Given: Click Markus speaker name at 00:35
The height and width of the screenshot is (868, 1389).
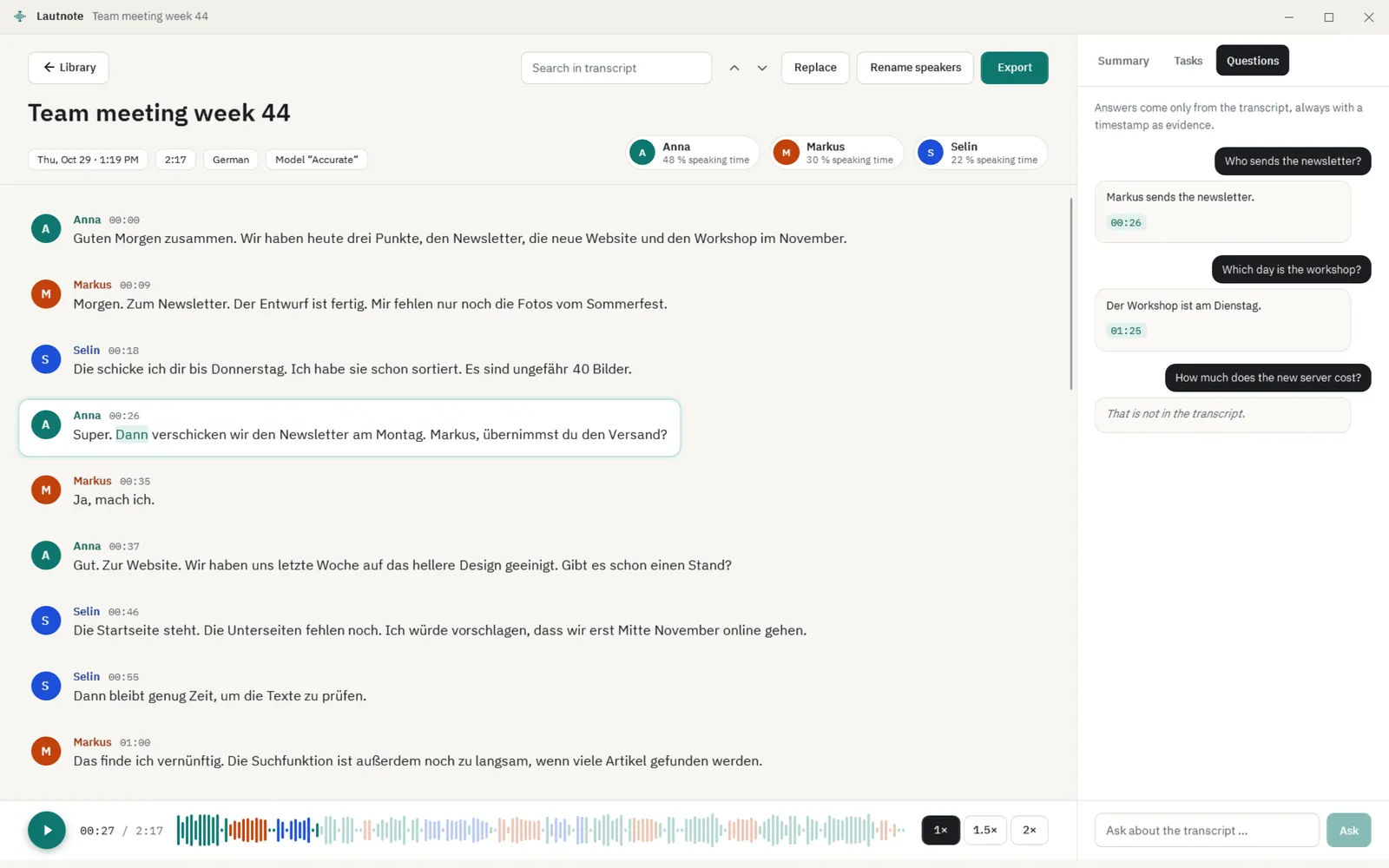Looking at the screenshot, I should click(x=92, y=481).
